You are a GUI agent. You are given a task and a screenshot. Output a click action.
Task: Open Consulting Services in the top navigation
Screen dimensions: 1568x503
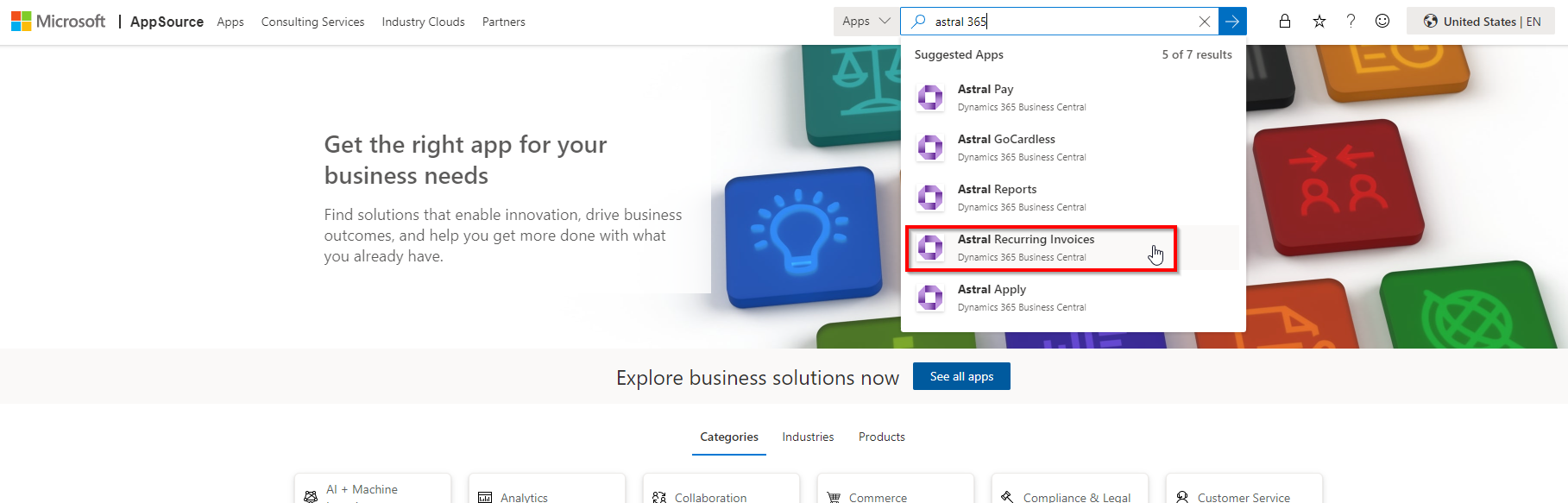(x=312, y=22)
